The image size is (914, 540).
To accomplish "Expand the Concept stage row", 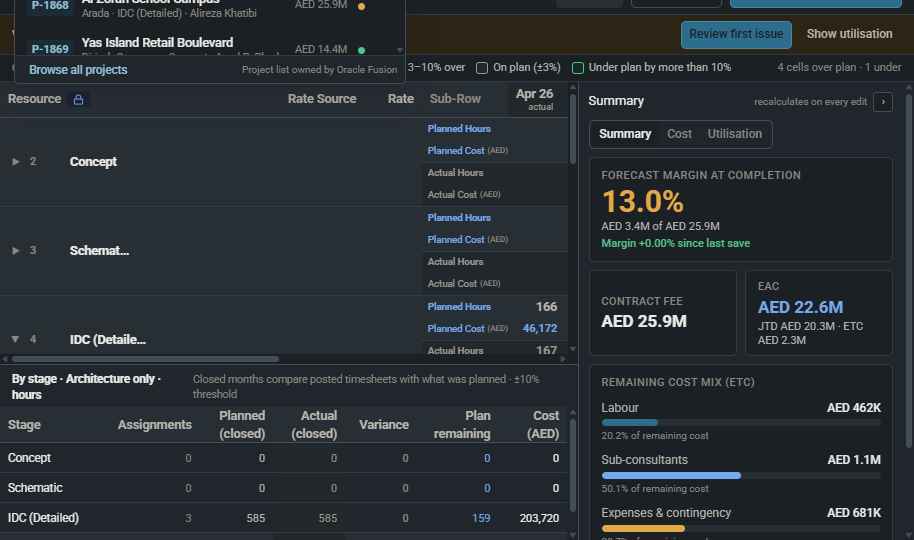I will pyautogui.click(x=16, y=162).
